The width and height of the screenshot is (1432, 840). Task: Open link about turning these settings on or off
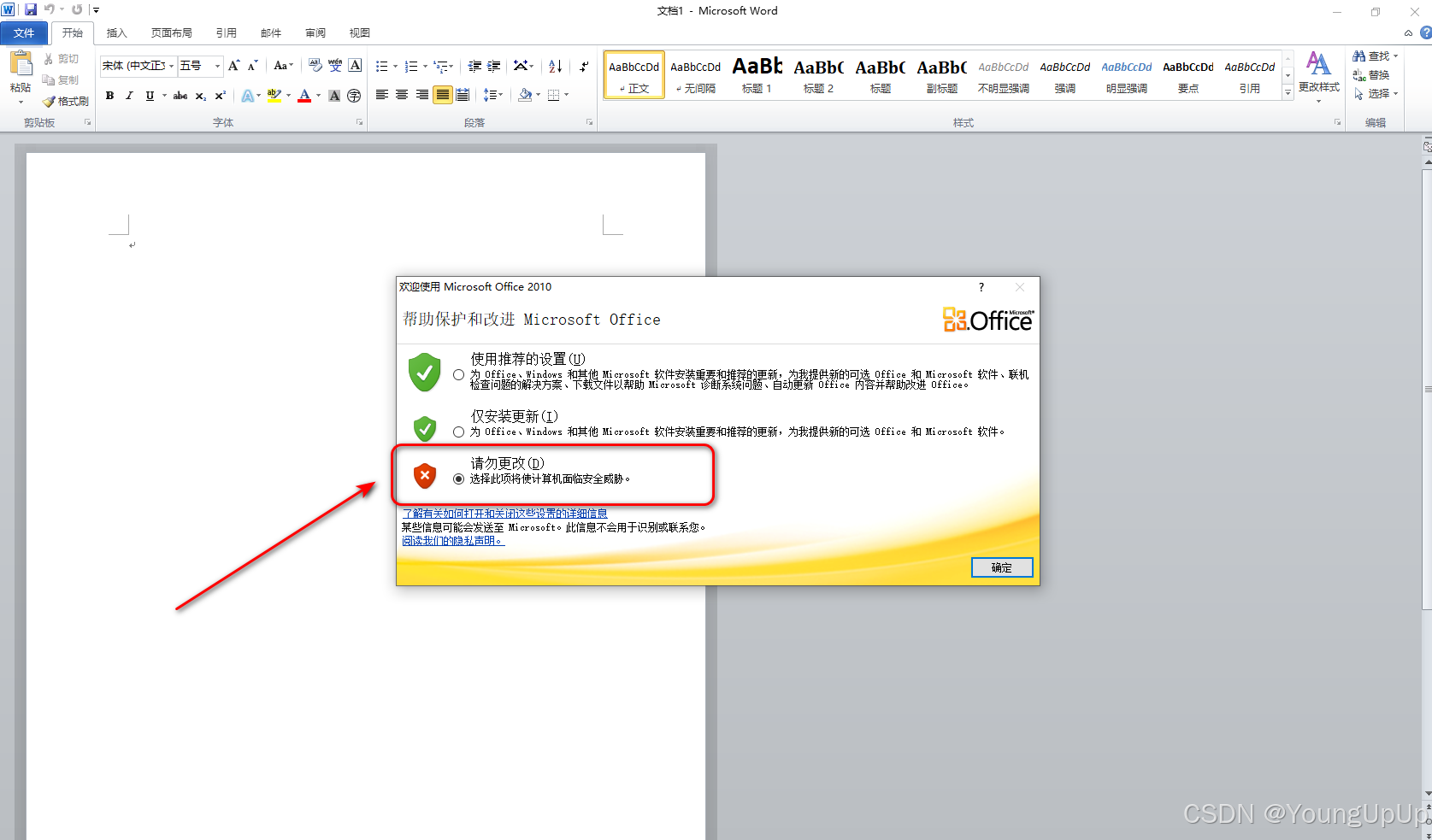click(504, 513)
